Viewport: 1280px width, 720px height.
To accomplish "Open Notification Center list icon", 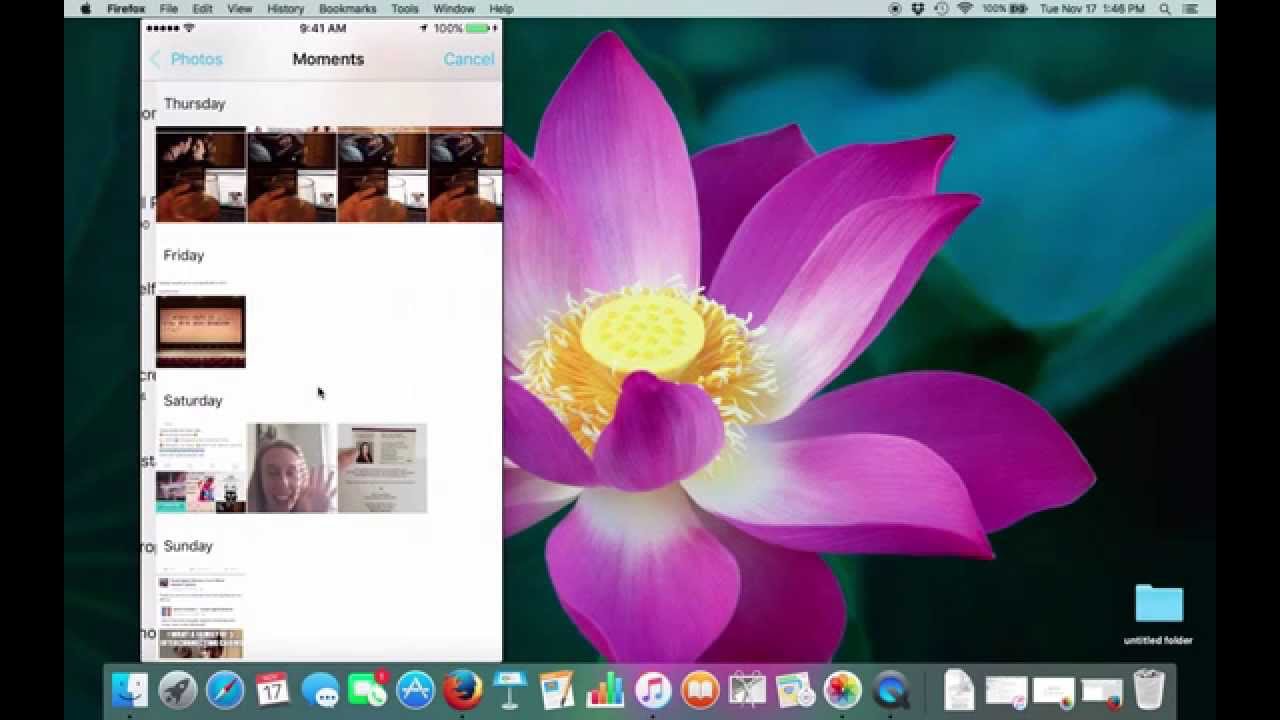I will (x=1192, y=9).
